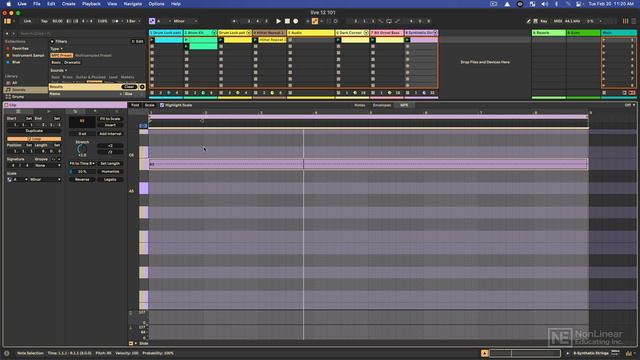Open the 1 Bar quantization dropdown
The image size is (640, 360).
tap(133, 21)
